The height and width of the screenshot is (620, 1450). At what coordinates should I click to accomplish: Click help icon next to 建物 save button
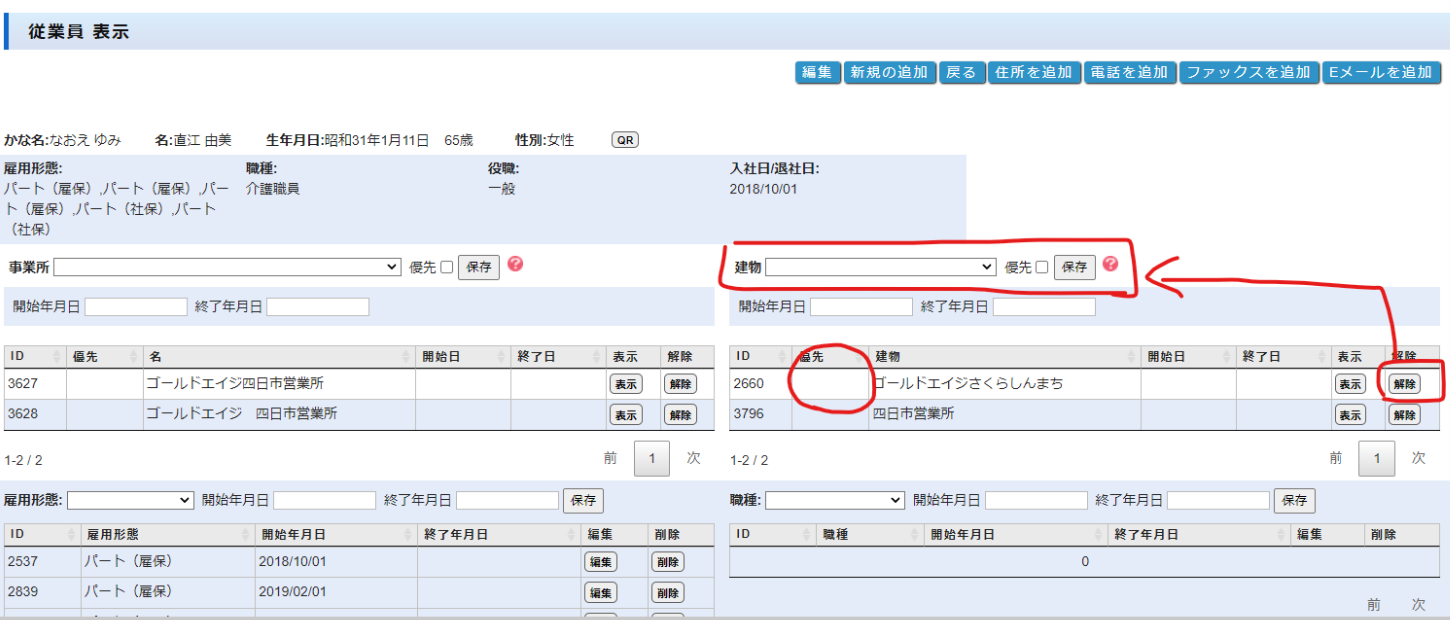(x=1110, y=265)
